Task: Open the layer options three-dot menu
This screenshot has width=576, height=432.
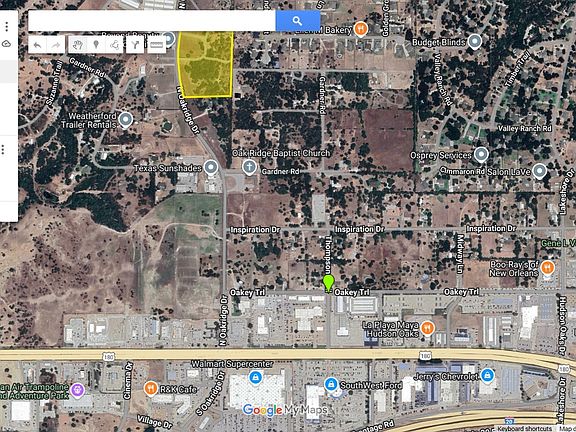Action: pos(3,150)
